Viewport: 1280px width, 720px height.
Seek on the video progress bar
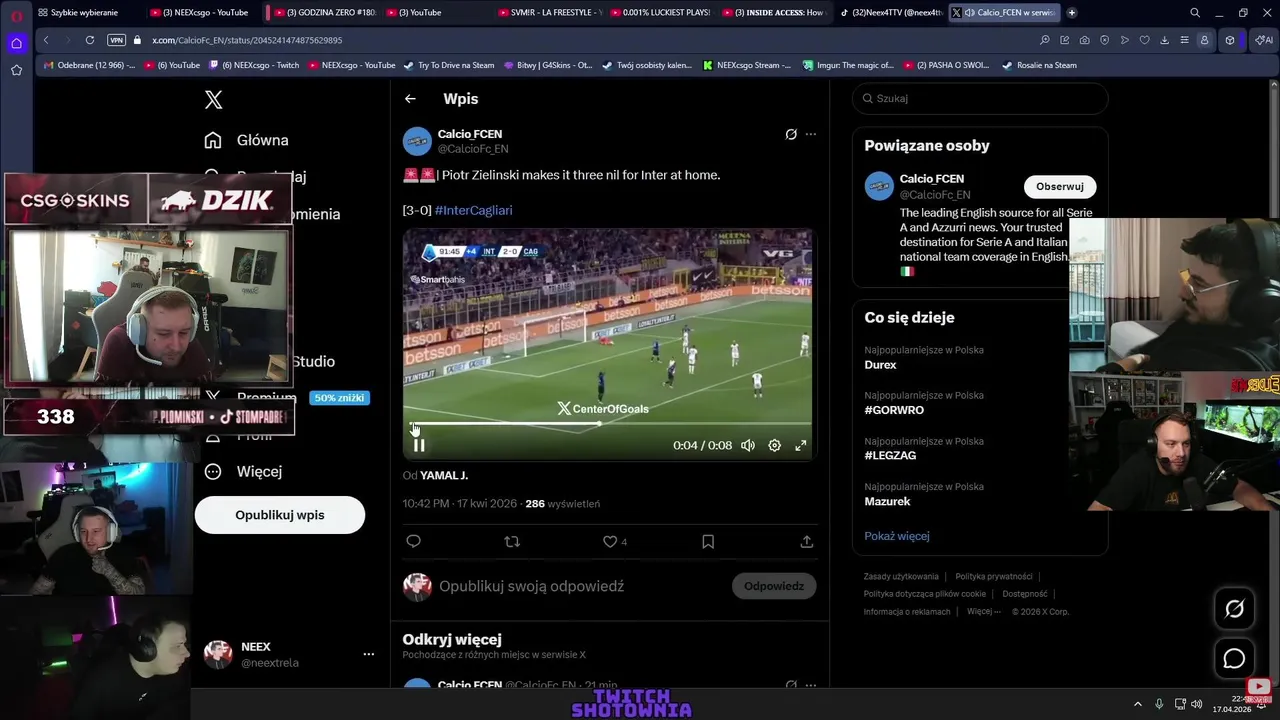point(608,424)
